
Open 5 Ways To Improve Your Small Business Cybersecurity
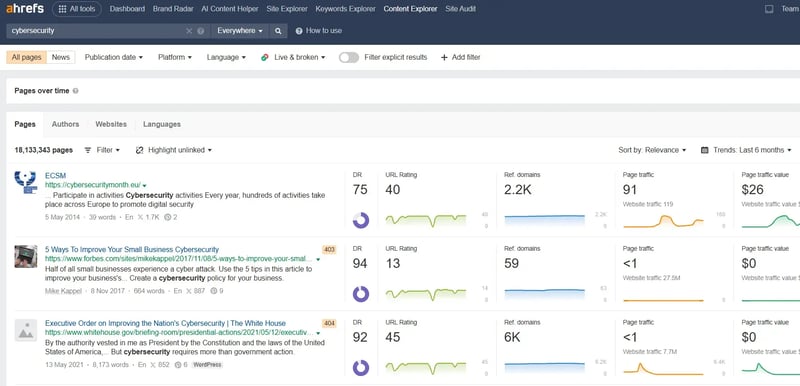[132, 250]
